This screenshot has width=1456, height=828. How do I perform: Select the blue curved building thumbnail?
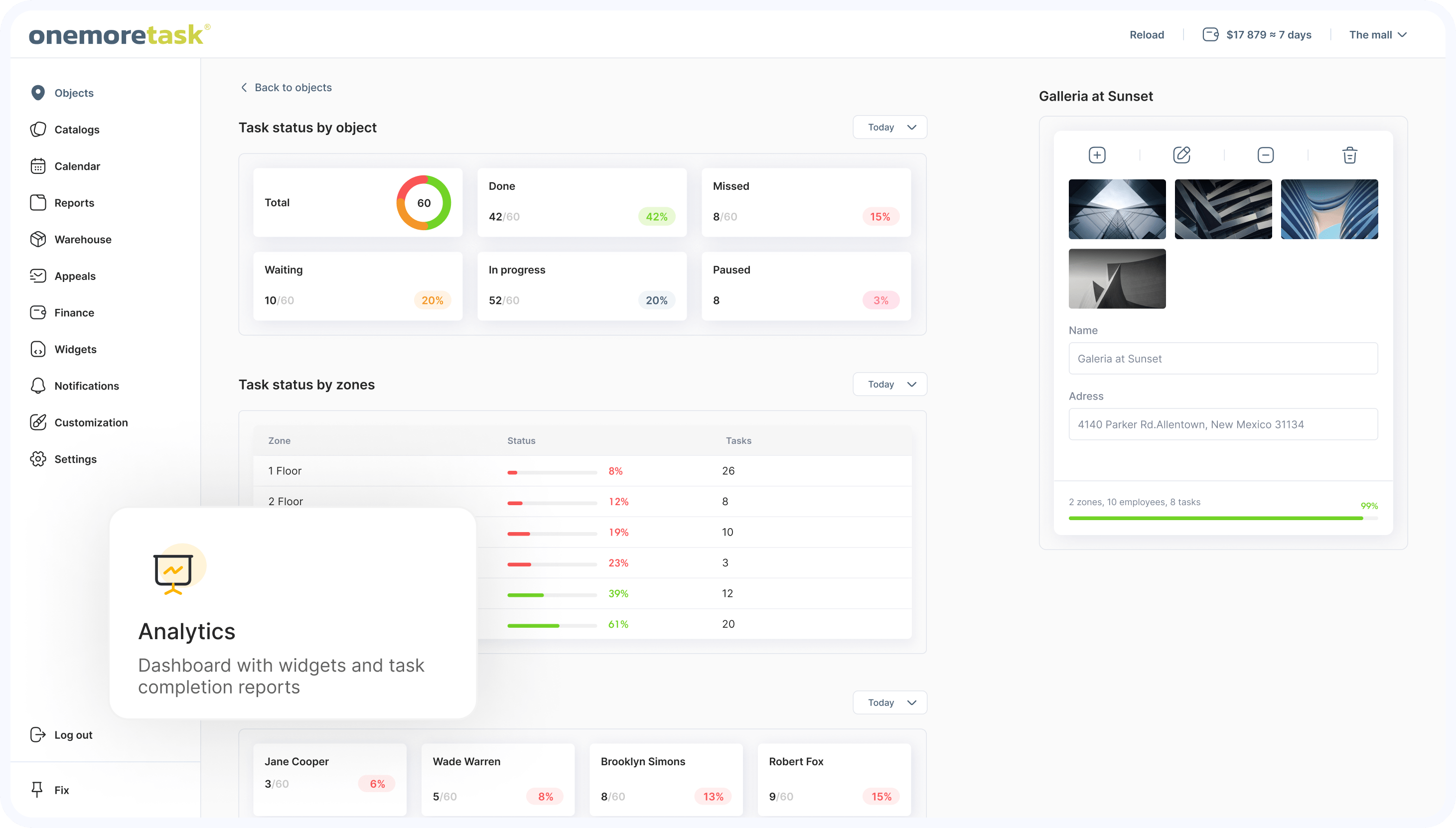(1328, 209)
